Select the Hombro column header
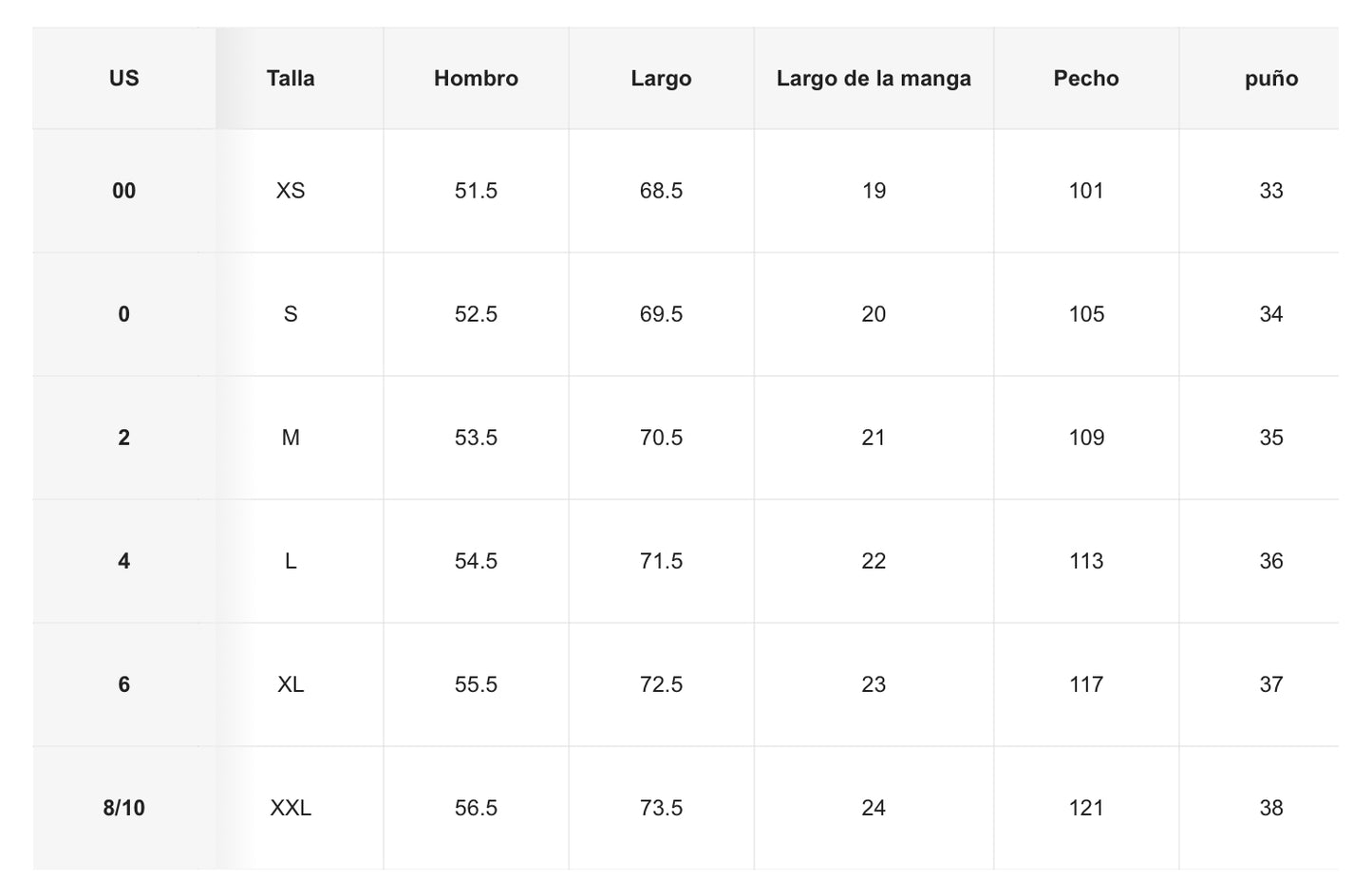 click(x=476, y=79)
